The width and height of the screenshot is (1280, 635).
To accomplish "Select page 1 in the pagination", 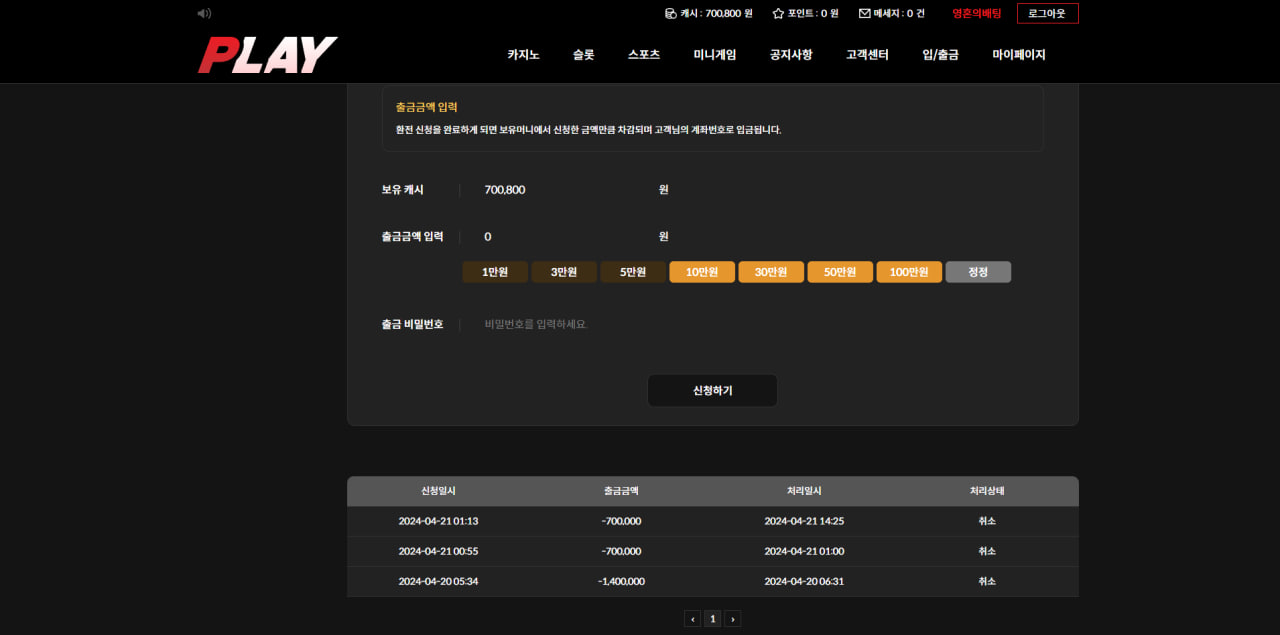I will 712,619.
